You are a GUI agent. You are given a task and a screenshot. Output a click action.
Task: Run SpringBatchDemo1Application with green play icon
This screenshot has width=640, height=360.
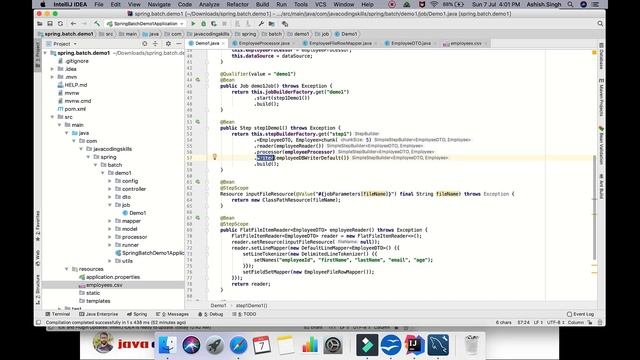point(193,24)
